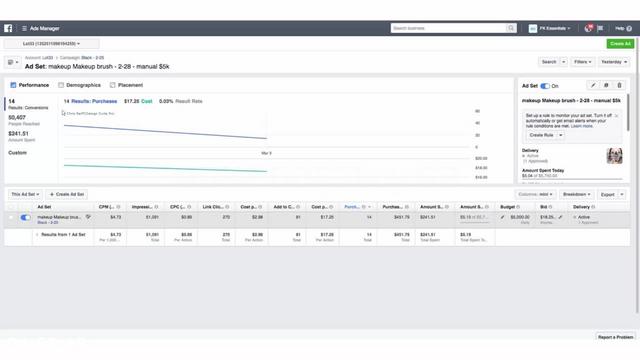Image resolution: width=640 pixels, height=360 pixels.
Task: Click info icon beside Purchase value column header
Action: [x=407, y=207]
